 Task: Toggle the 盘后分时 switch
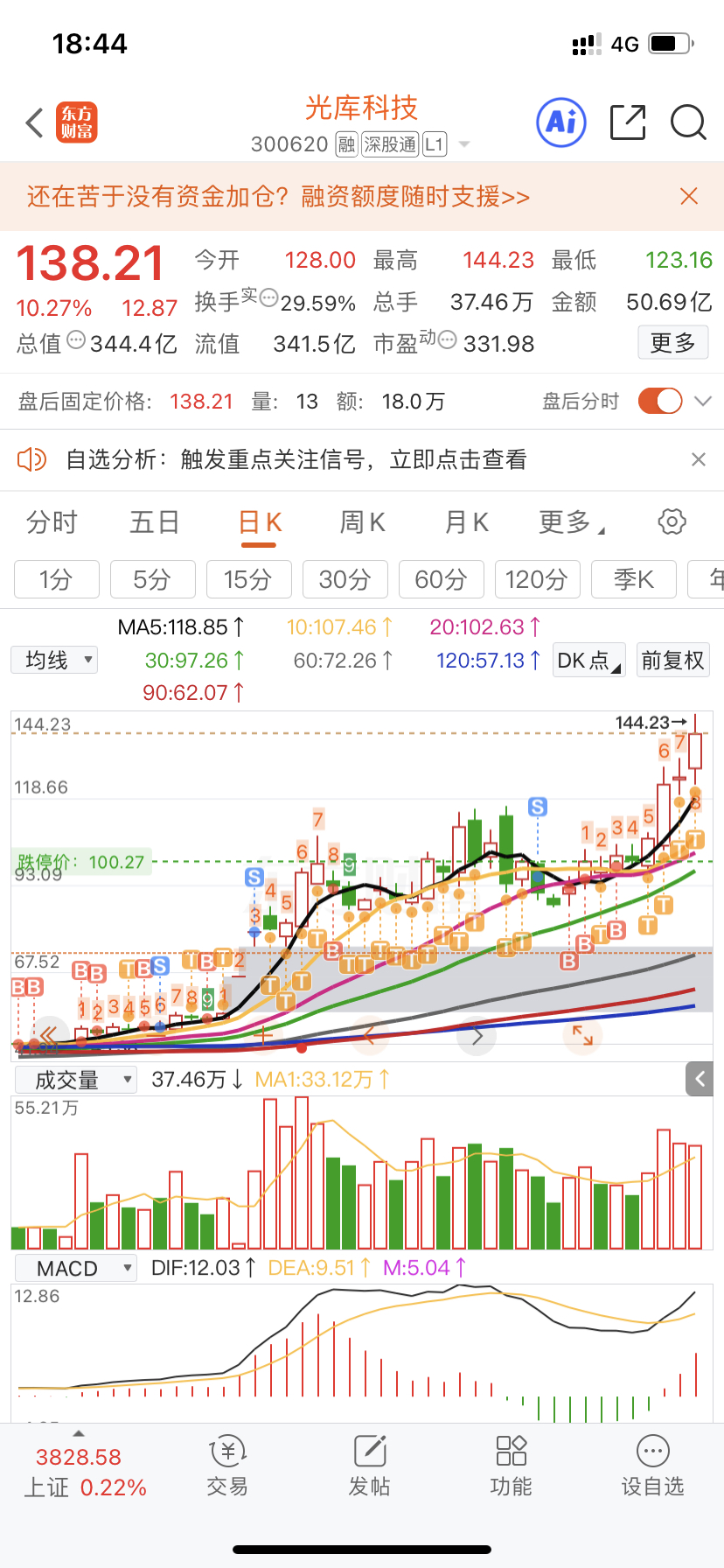660,401
